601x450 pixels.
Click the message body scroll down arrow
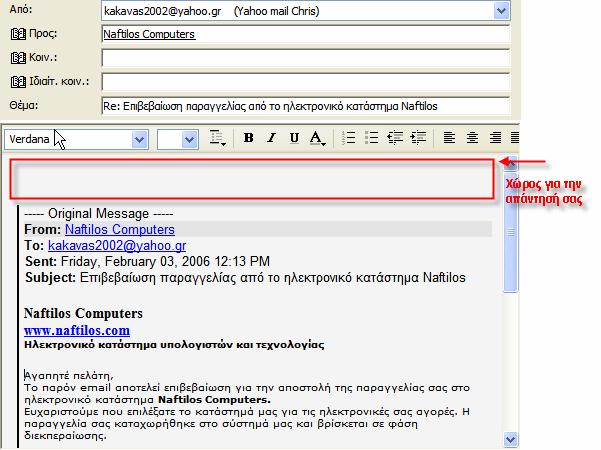tap(511, 439)
